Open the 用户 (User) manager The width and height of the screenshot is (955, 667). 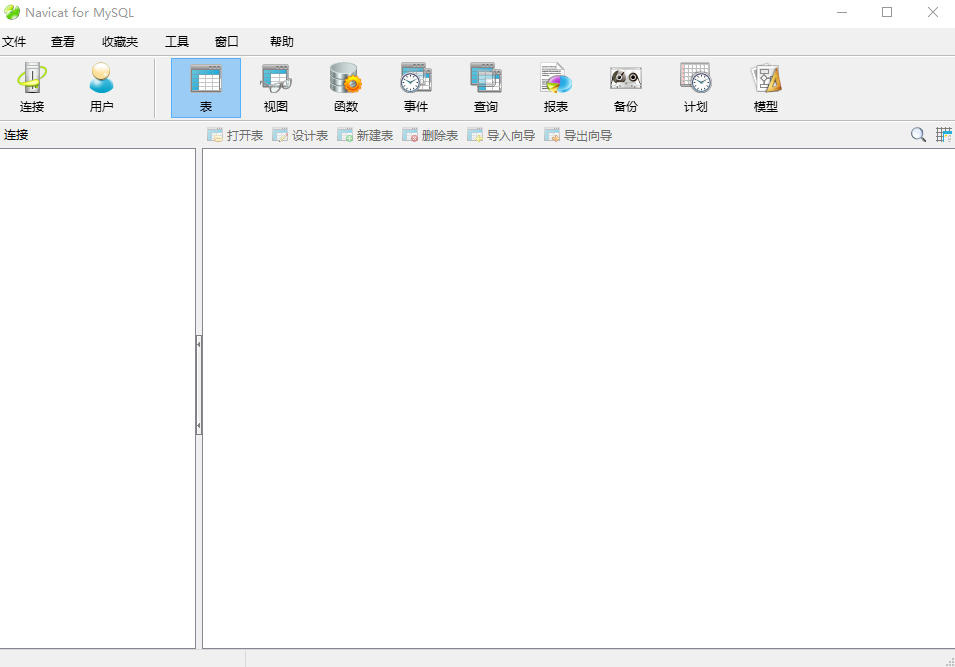click(x=101, y=88)
